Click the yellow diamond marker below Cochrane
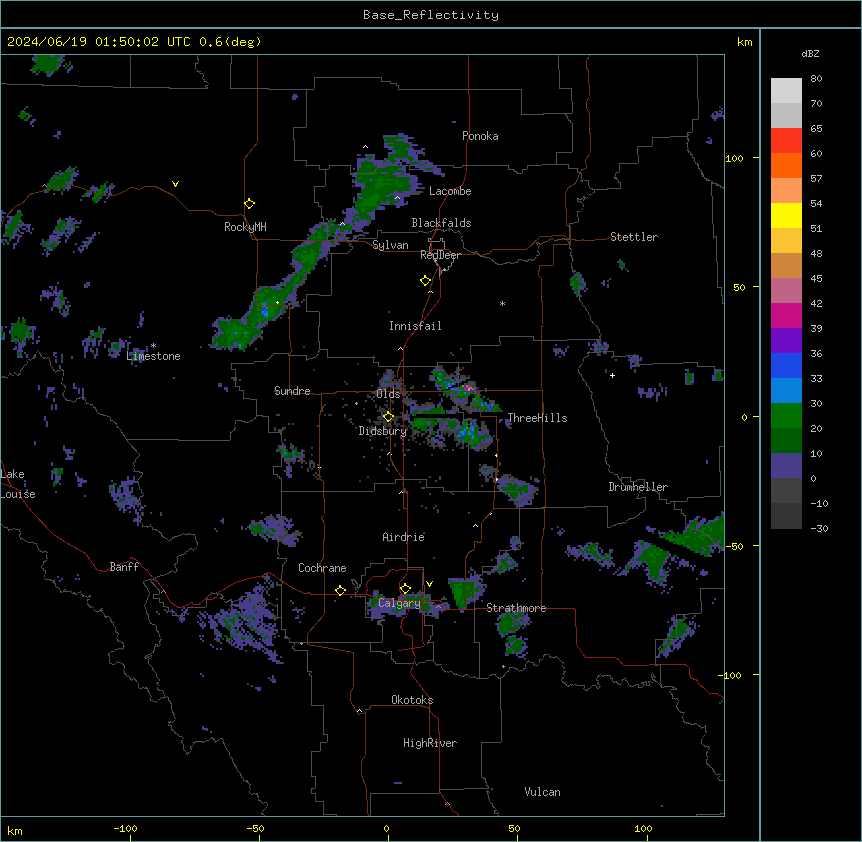 tap(340, 590)
